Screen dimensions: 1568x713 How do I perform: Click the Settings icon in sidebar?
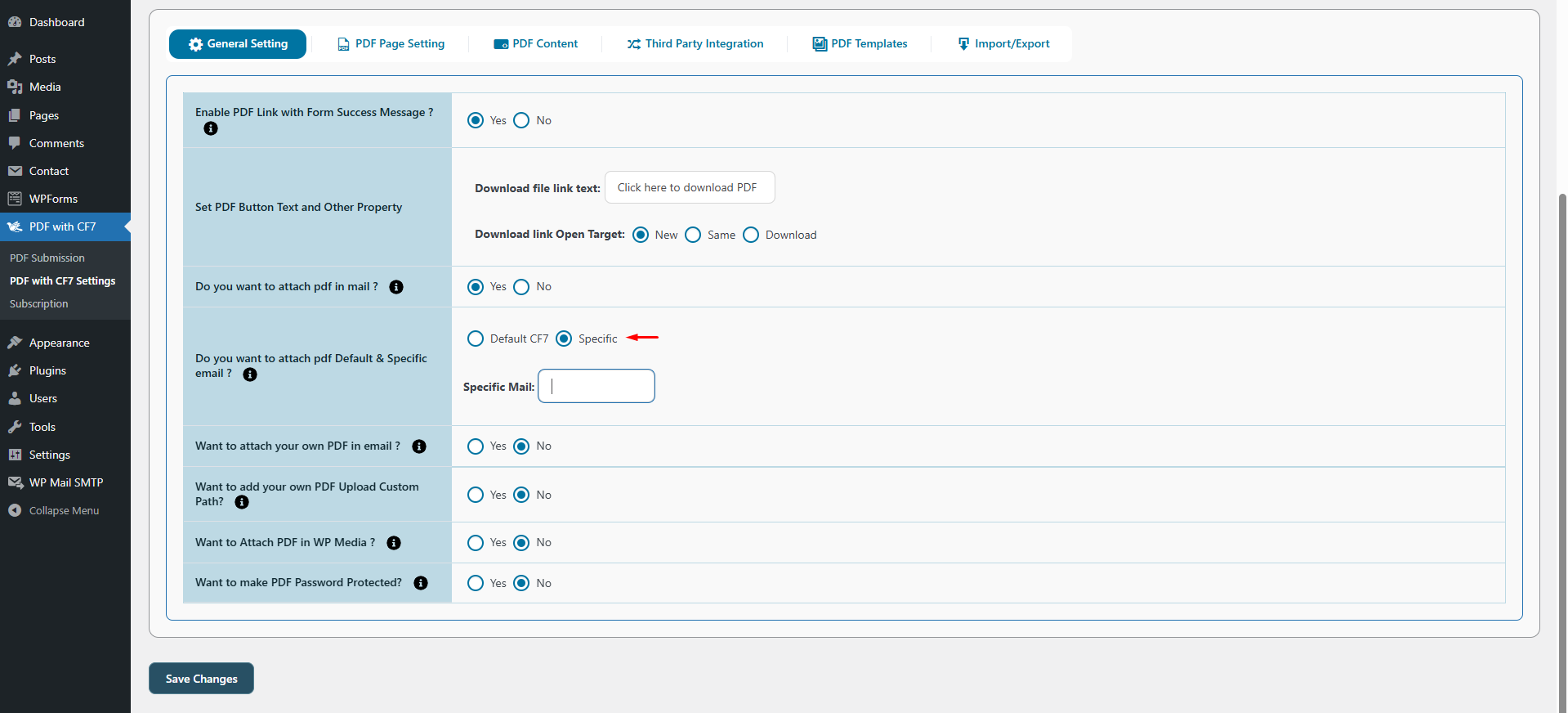(x=15, y=455)
